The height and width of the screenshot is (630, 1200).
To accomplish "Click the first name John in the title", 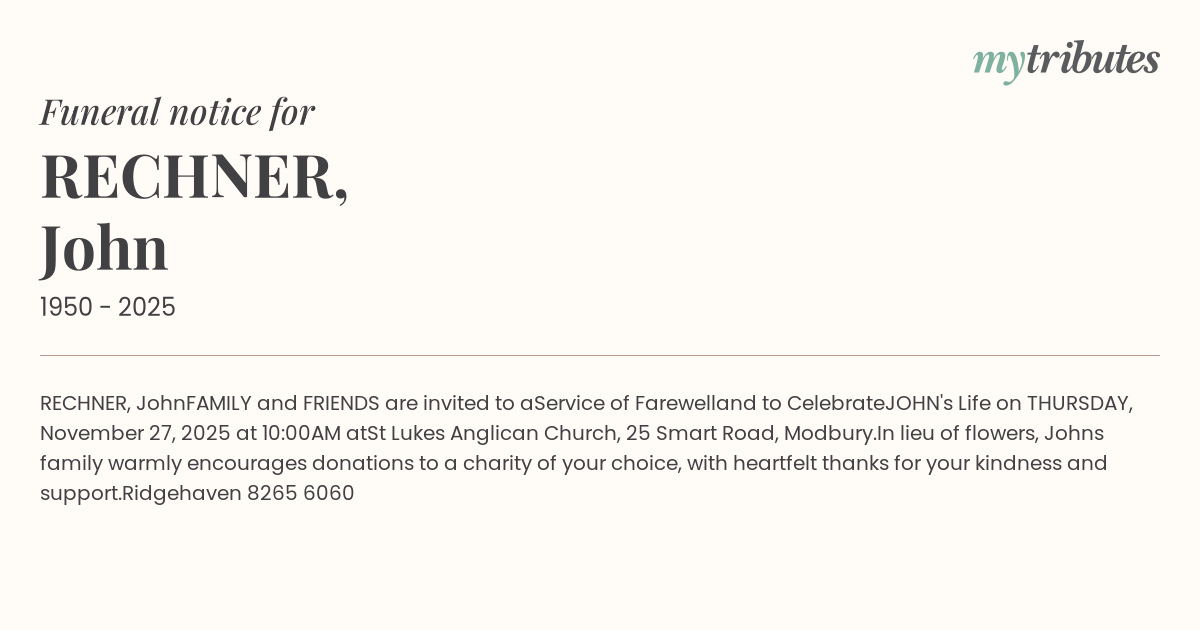I will pyautogui.click(x=104, y=248).
